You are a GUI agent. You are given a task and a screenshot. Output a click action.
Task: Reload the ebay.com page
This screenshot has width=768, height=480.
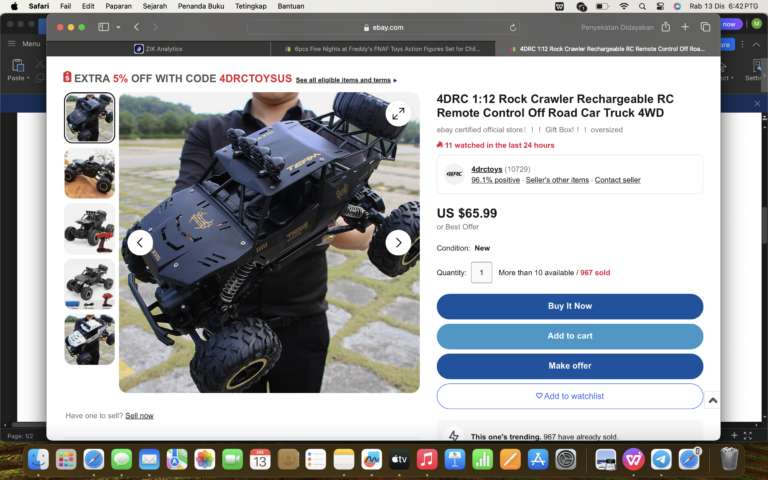[x=514, y=27]
